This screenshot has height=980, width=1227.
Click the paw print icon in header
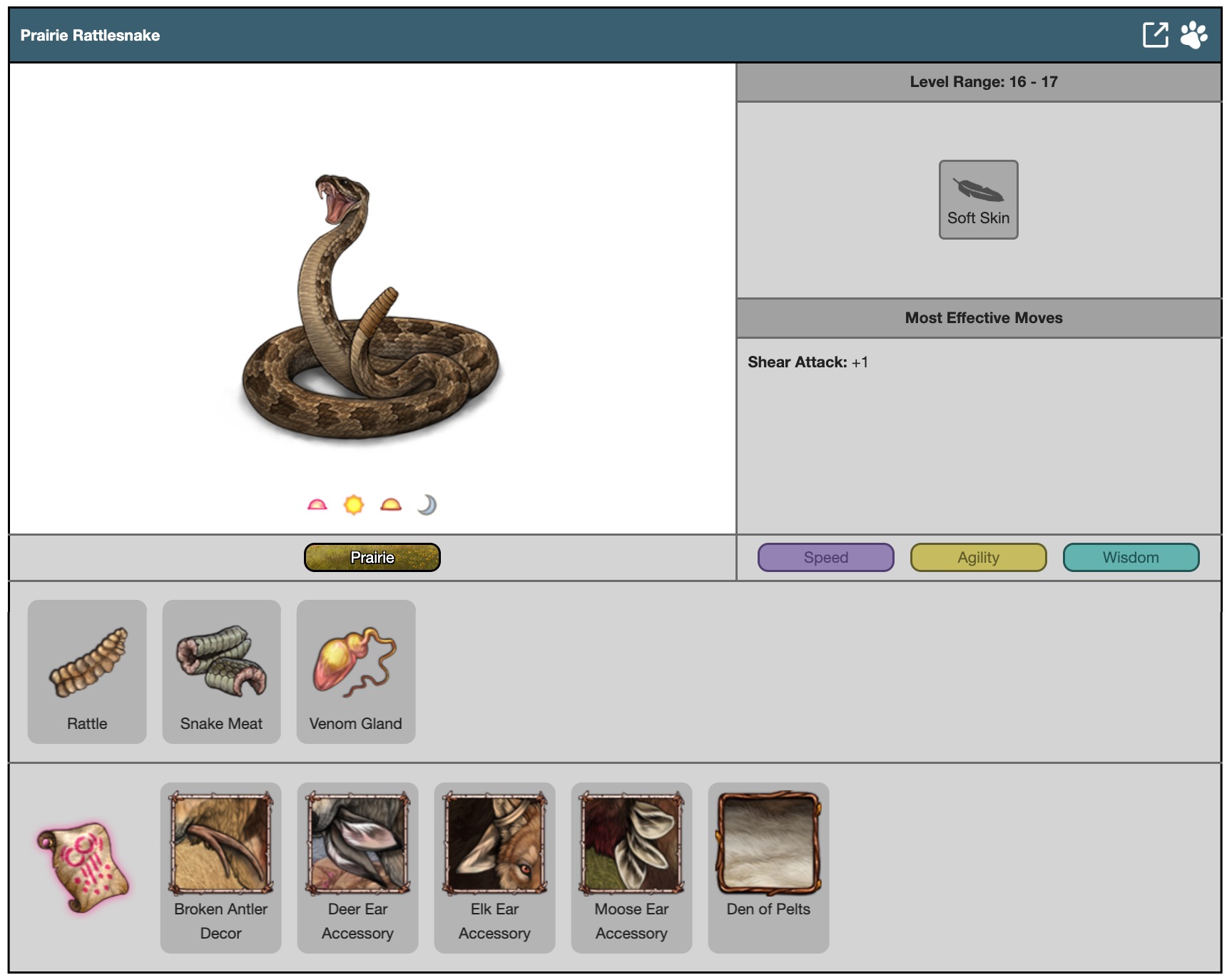point(1193,35)
